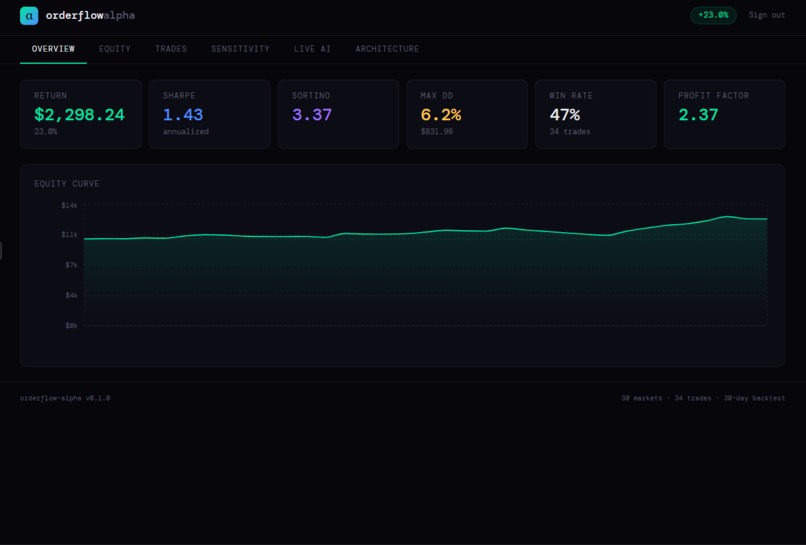Click the $14k y-axis label
Screen dimensions: 806x545
69,205
